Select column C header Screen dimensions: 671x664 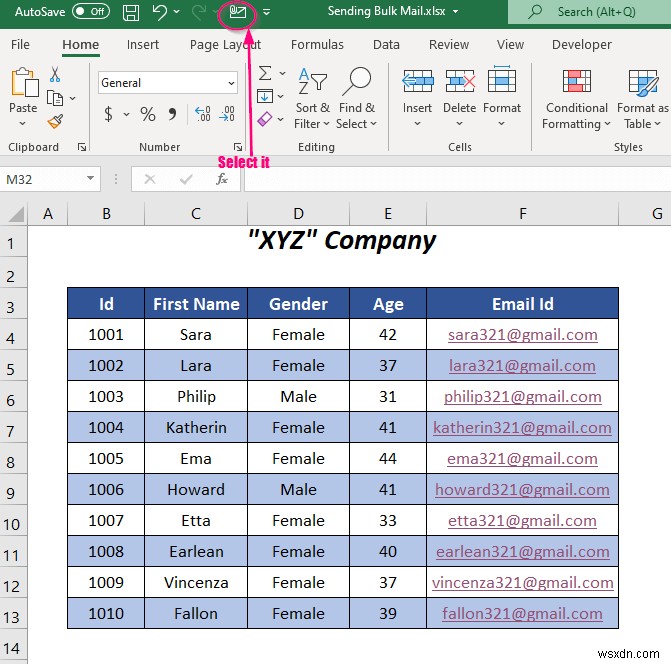196,213
